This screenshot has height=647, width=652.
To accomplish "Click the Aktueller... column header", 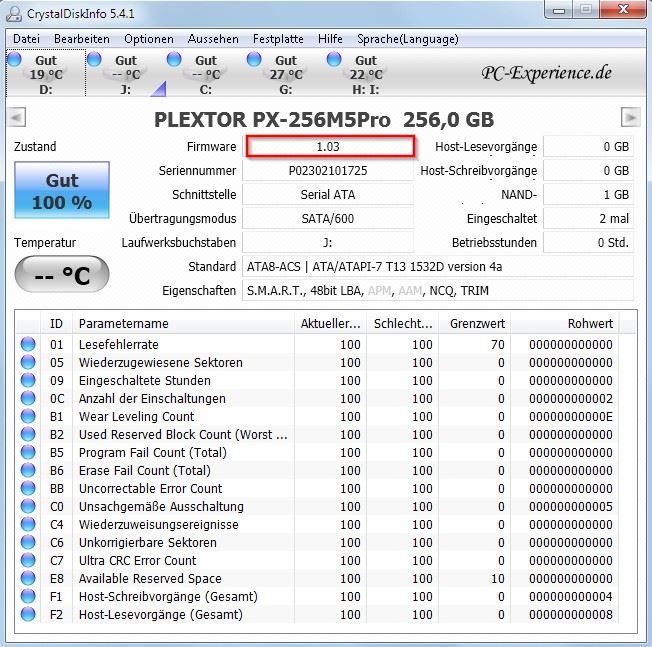I will coord(330,324).
